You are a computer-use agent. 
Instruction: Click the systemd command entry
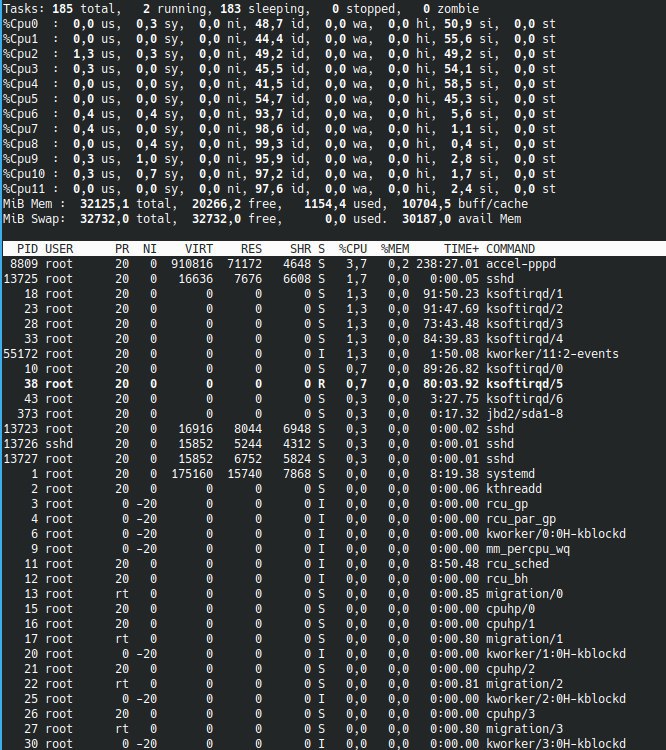(511, 474)
